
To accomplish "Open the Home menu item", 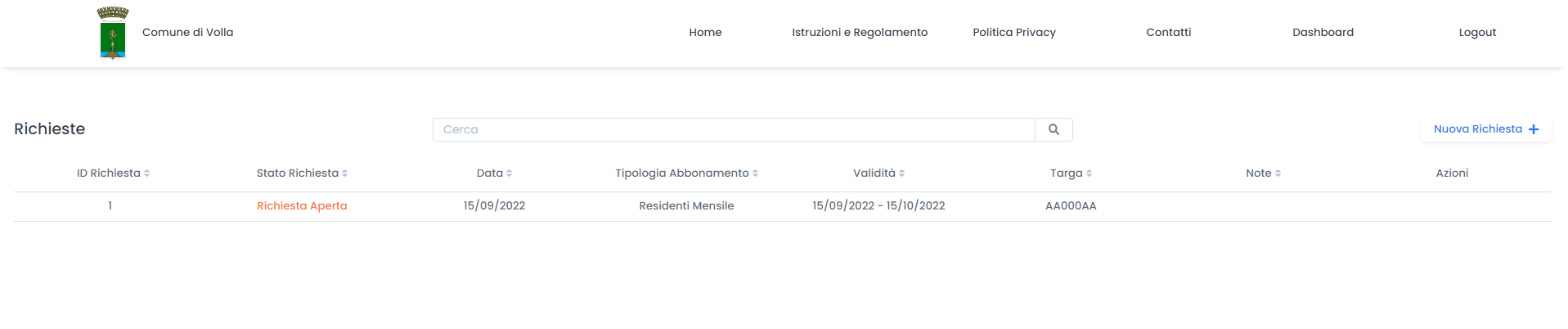I will point(705,33).
